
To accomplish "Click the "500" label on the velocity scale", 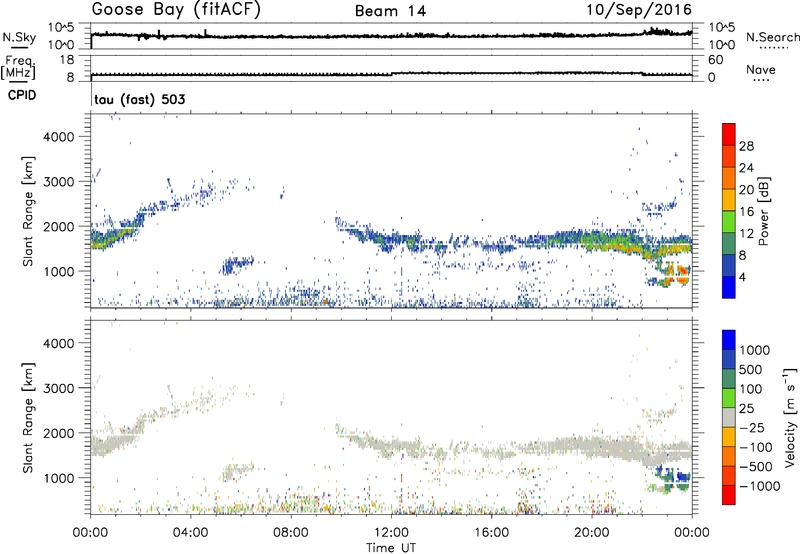I will [x=750, y=369].
